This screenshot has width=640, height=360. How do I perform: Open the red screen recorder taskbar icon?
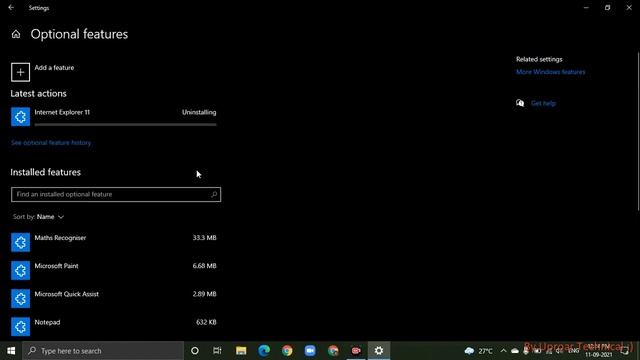click(356, 351)
